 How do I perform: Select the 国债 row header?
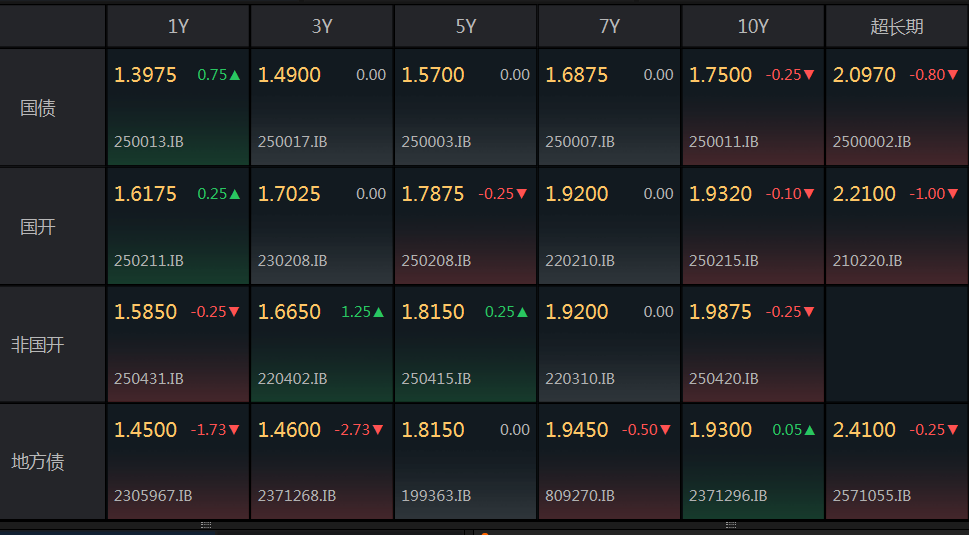click(x=38, y=108)
